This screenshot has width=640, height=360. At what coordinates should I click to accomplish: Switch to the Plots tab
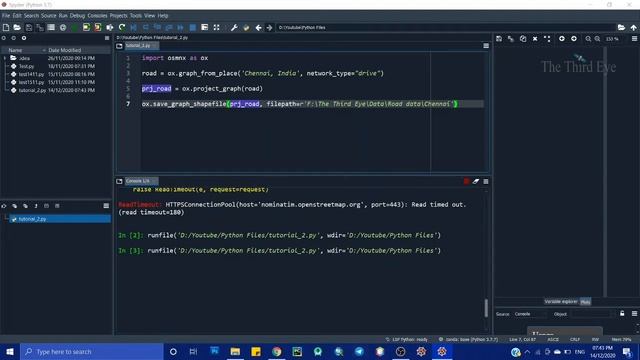pyautogui.click(x=585, y=302)
